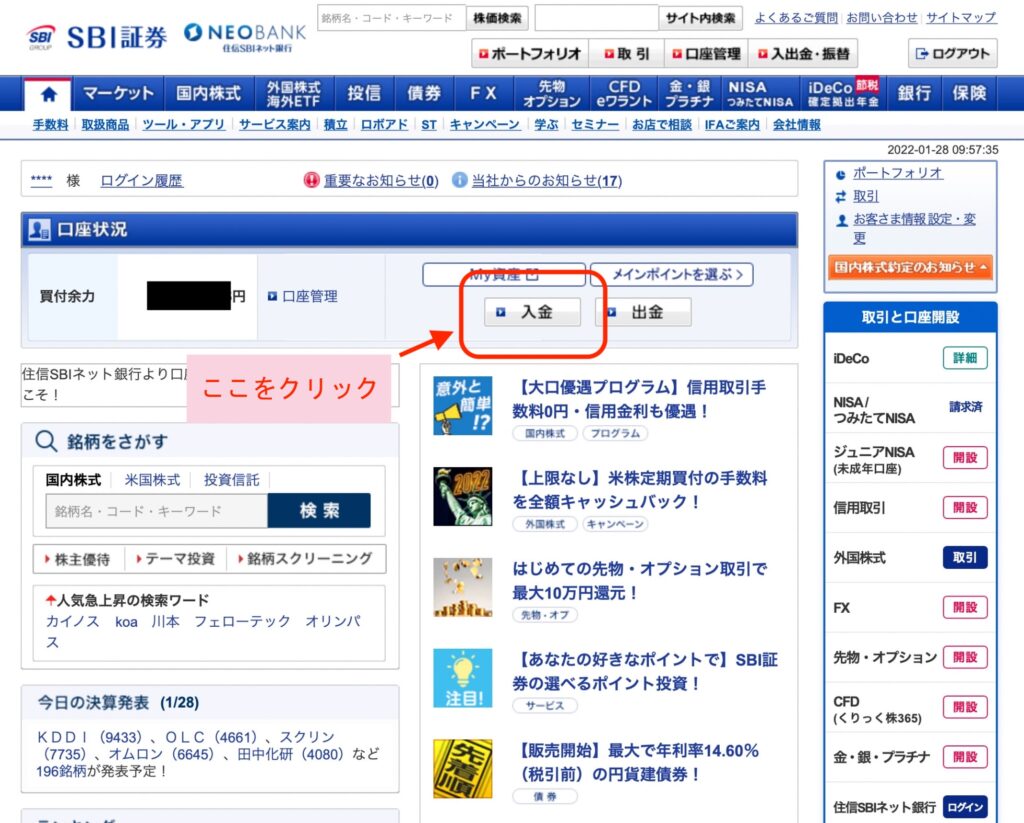1024x823 pixels.
Task: Open the 債券 tab
Action: pyautogui.click(x=424, y=93)
